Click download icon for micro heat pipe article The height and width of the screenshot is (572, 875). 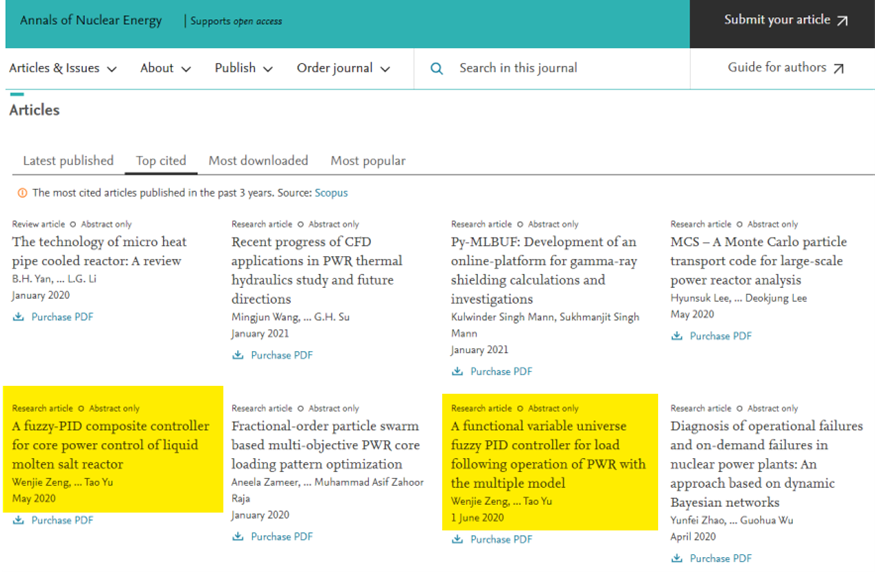18,317
